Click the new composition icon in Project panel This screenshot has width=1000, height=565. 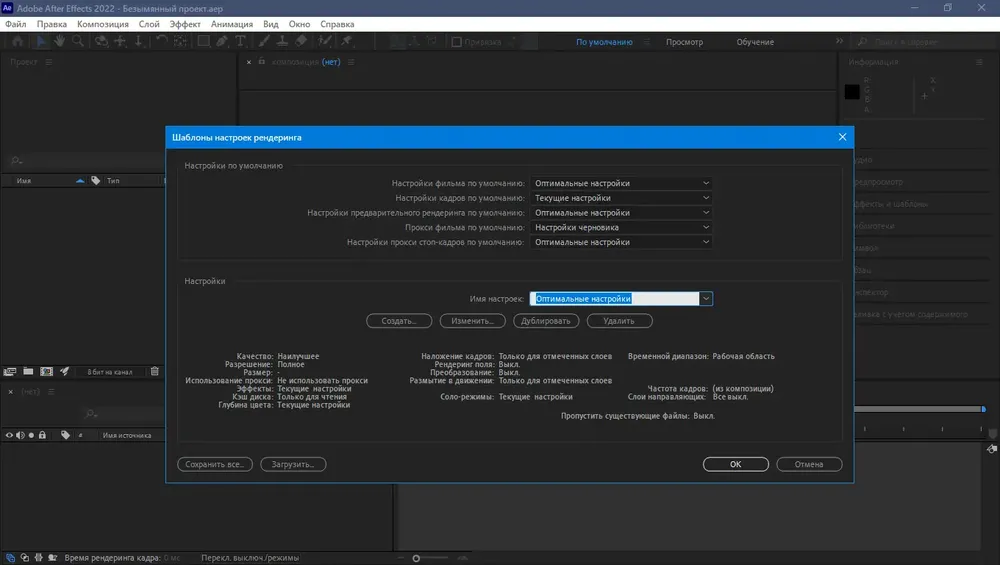47,371
